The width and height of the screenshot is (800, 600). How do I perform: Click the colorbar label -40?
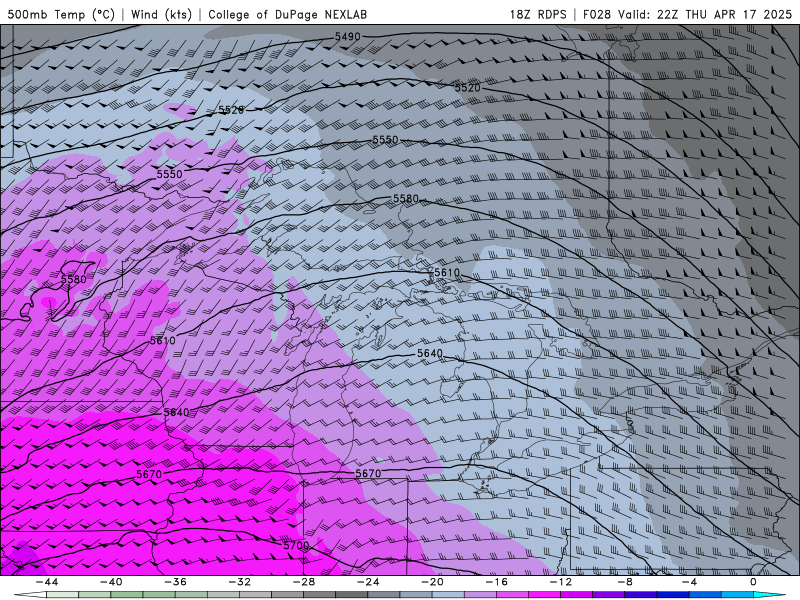[111, 582]
